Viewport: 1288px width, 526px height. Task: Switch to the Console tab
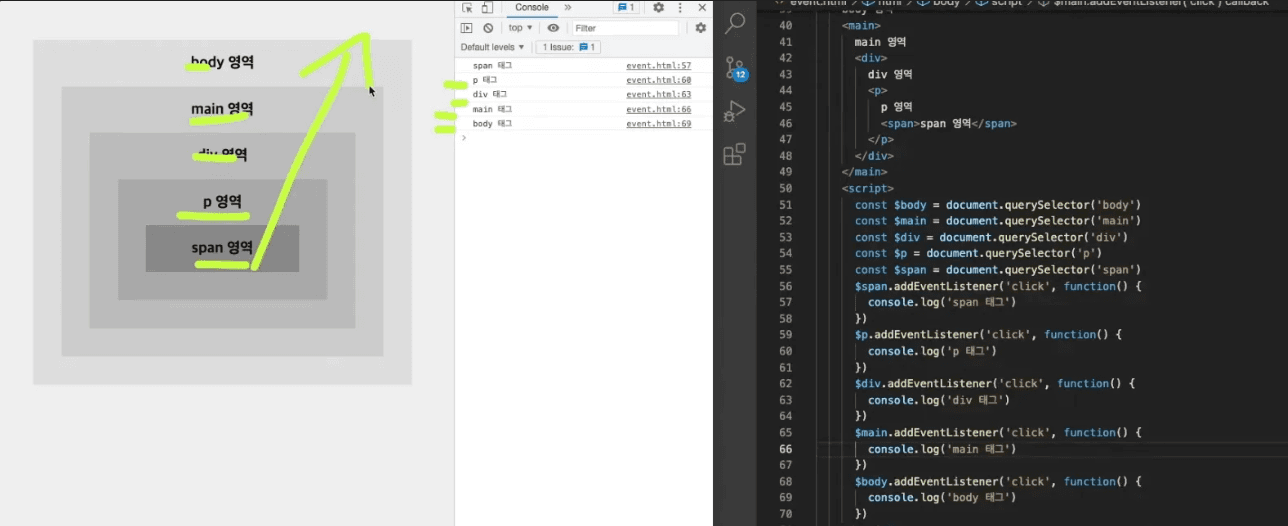(x=531, y=8)
